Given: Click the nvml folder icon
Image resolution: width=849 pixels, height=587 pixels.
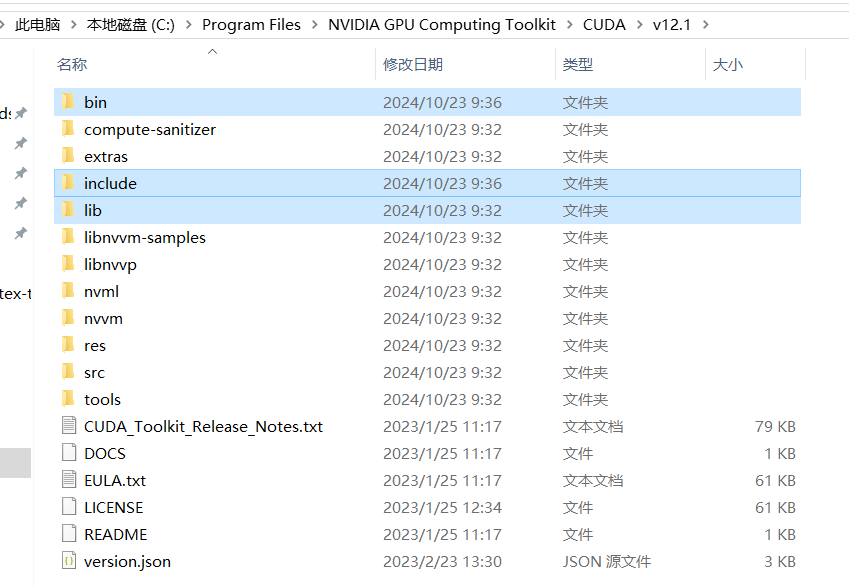Looking at the screenshot, I should [68, 291].
